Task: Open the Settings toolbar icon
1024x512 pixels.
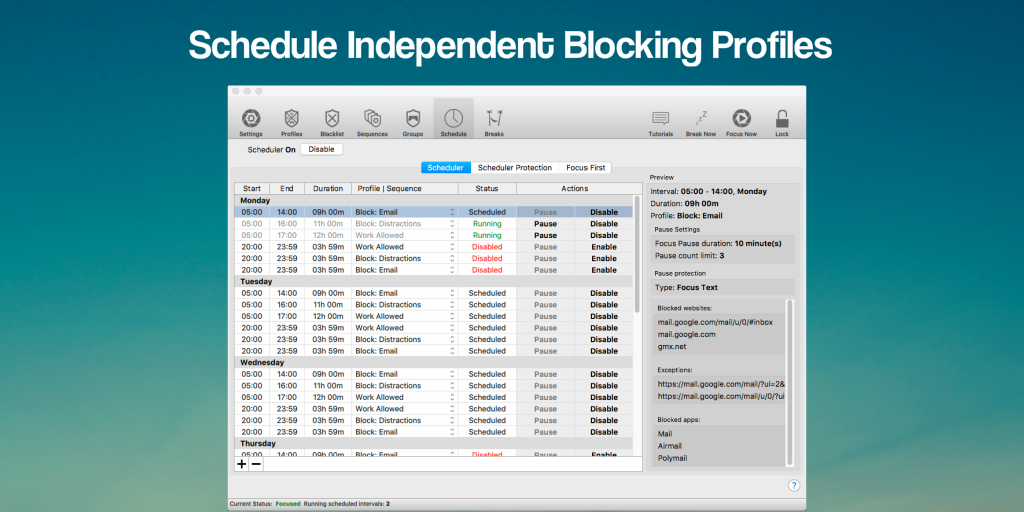Action: (x=251, y=118)
